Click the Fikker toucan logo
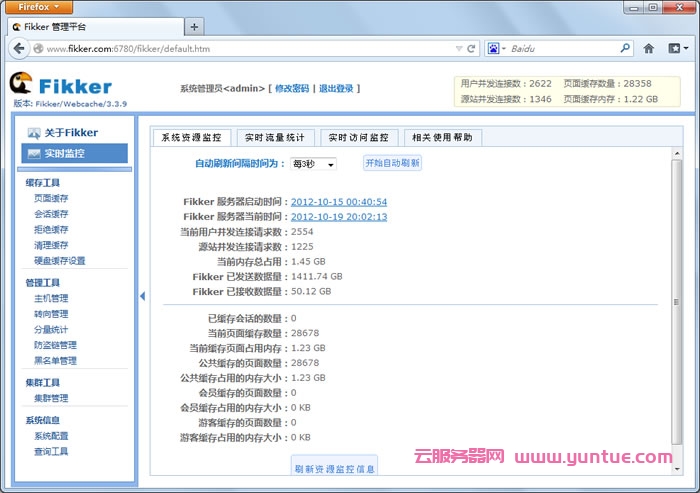The width and height of the screenshot is (700, 493). pos(22,84)
